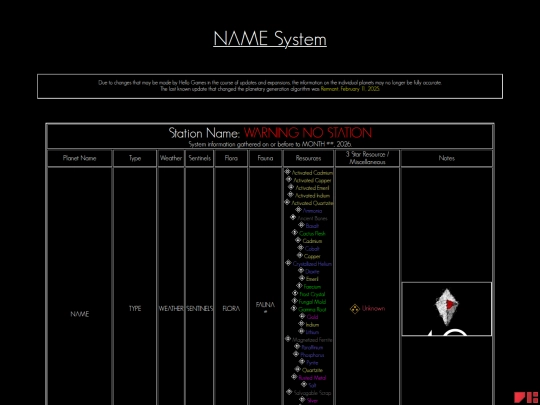
Task: Click the SENTINELS cell in planet row
Action: click(x=199, y=309)
